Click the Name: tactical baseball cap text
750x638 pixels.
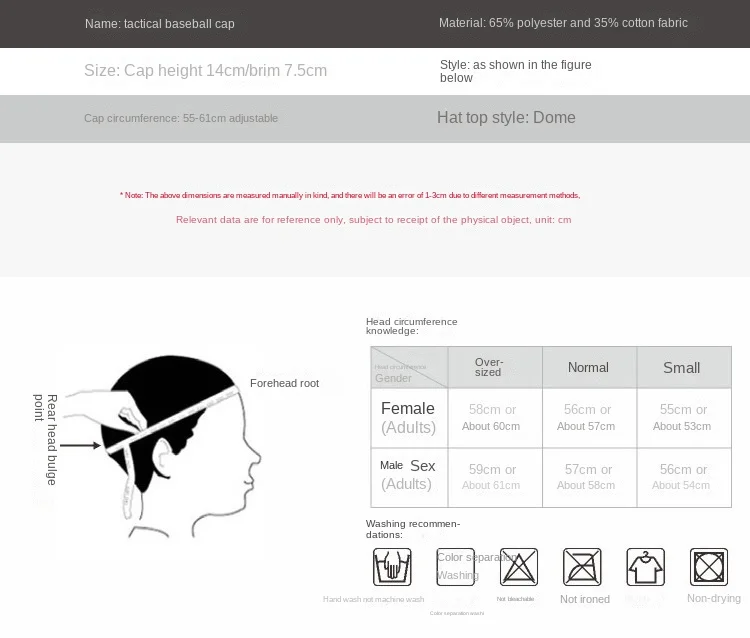pyautogui.click(x=160, y=23)
